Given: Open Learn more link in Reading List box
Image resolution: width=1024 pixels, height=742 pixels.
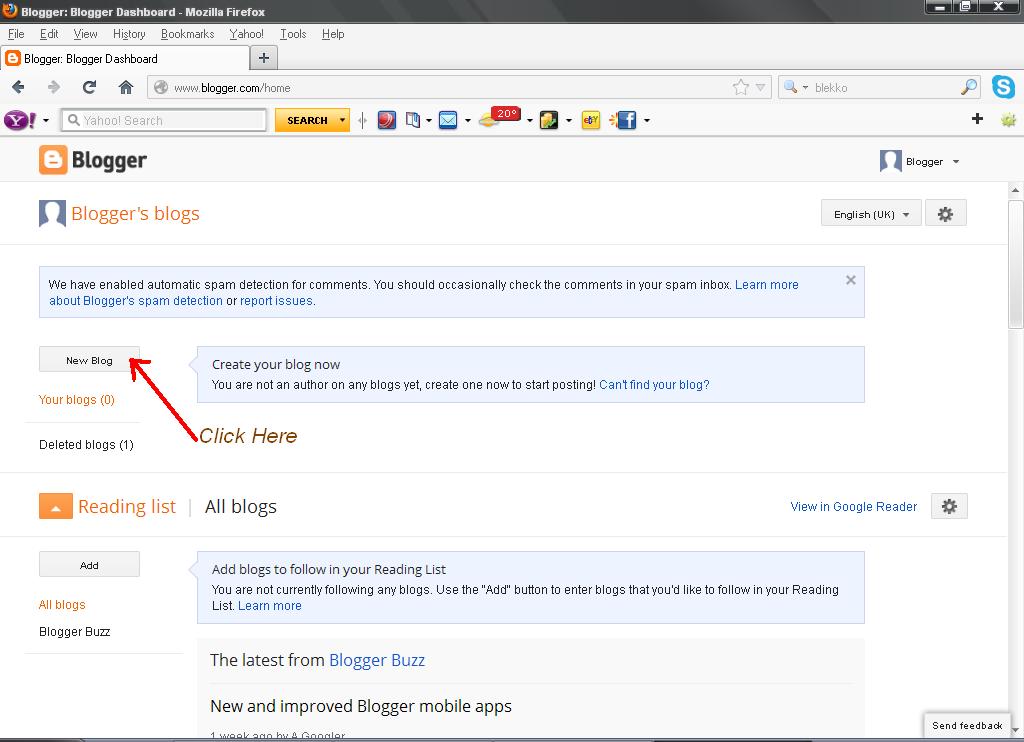Looking at the screenshot, I should coord(270,605).
